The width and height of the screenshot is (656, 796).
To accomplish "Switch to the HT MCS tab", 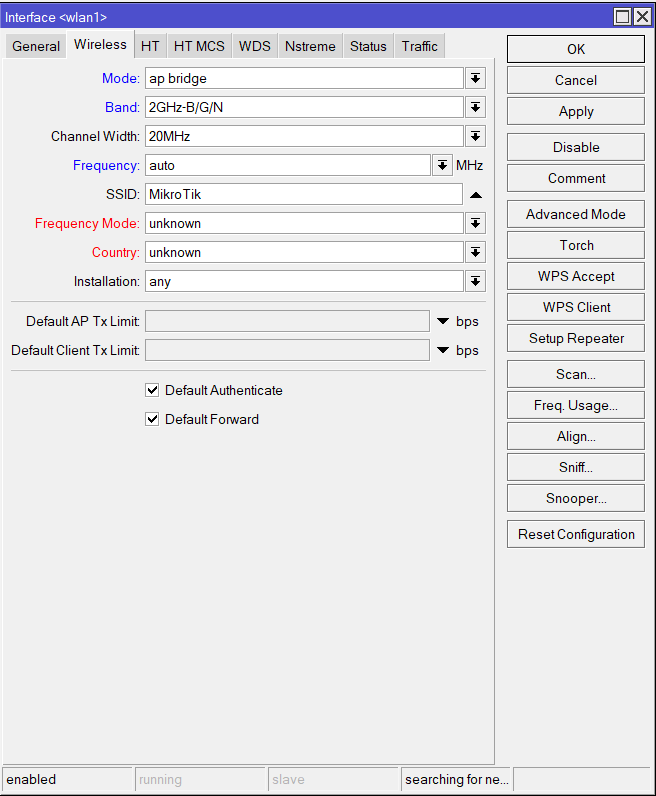I will coord(199,46).
